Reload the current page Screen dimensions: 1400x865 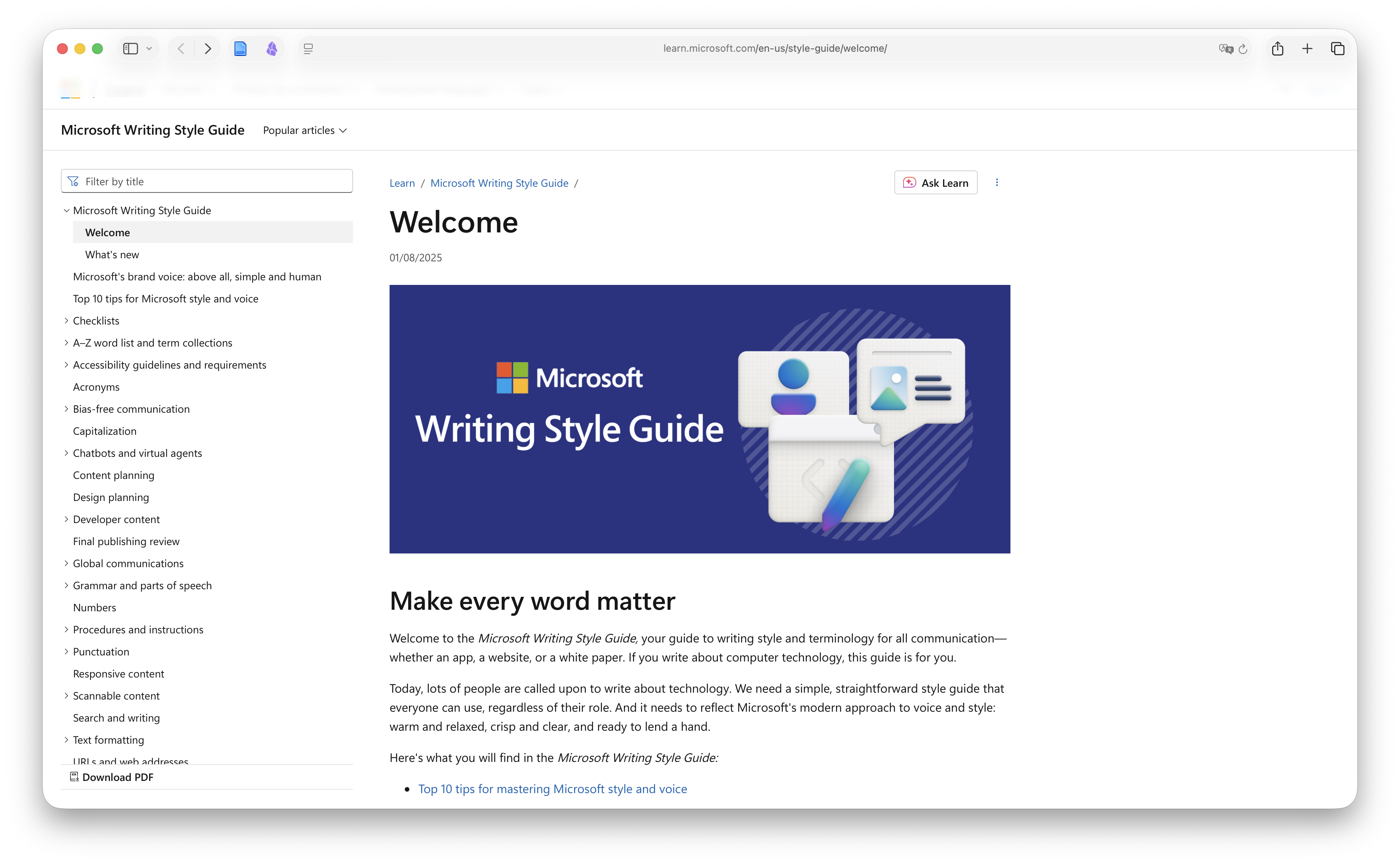click(x=1242, y=49)
